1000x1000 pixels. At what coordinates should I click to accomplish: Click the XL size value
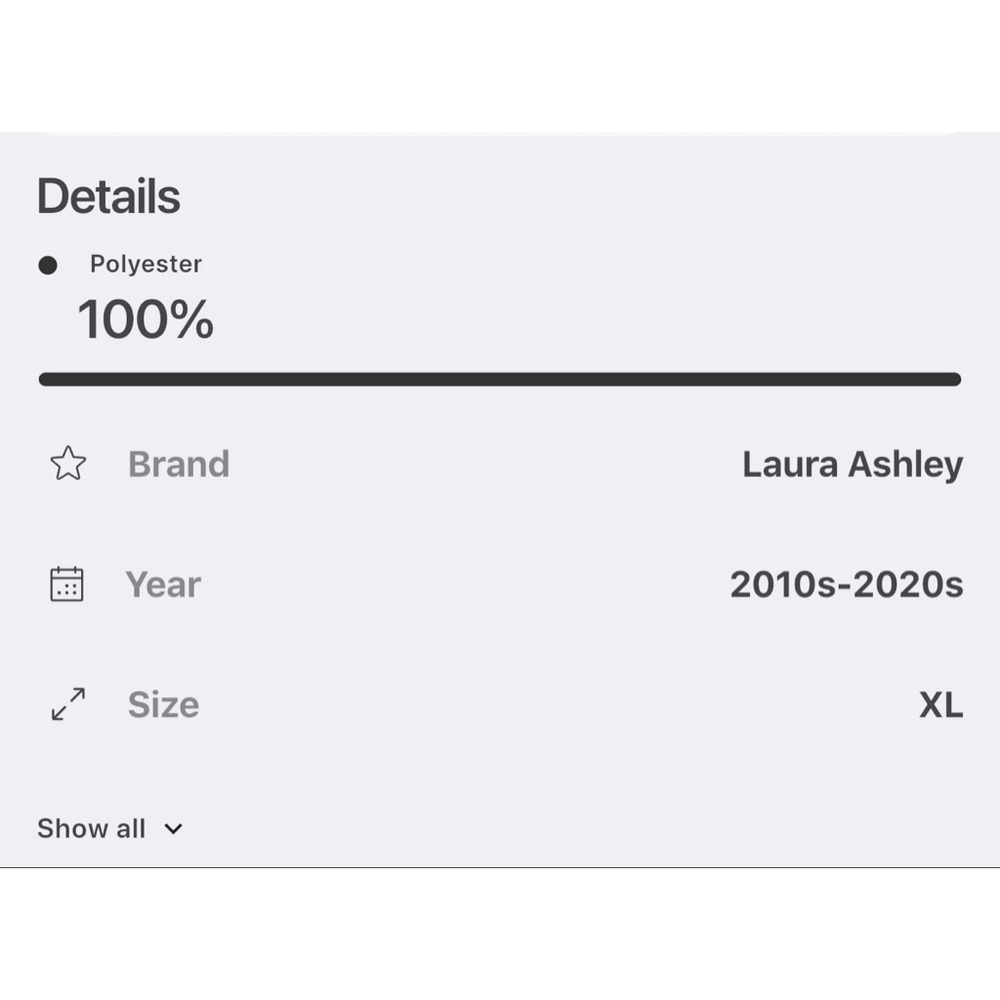[940, 705]
